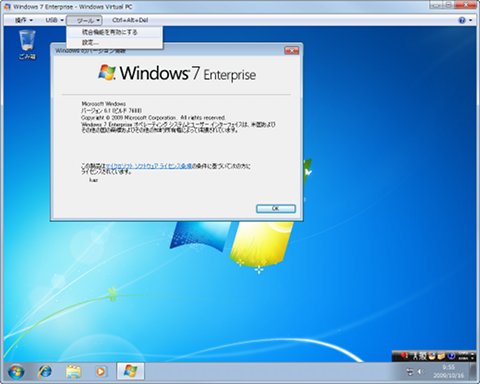Open the Virtual PC help icon
The image size is (480, 384).
[462, 20]
